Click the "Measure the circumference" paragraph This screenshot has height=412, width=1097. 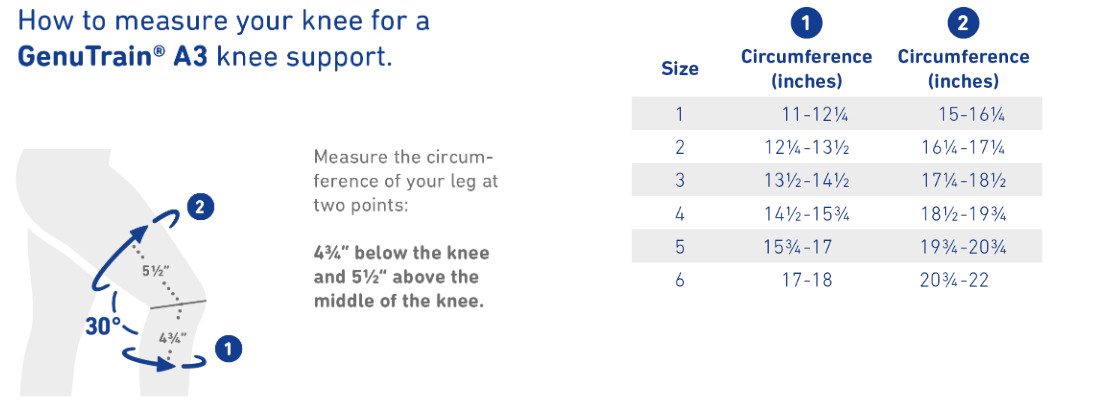coord(405,181)
